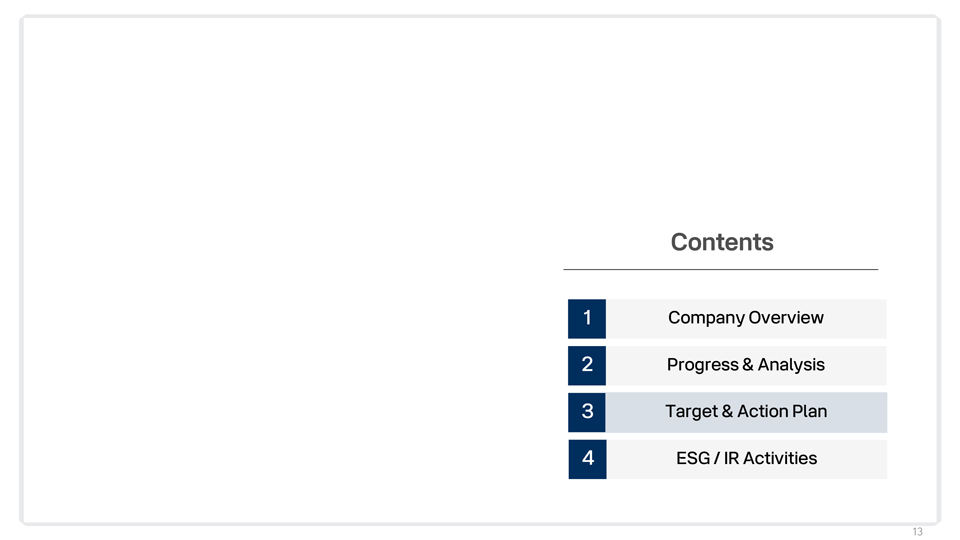Click the word "Company" in entry one

click(706, 318)
